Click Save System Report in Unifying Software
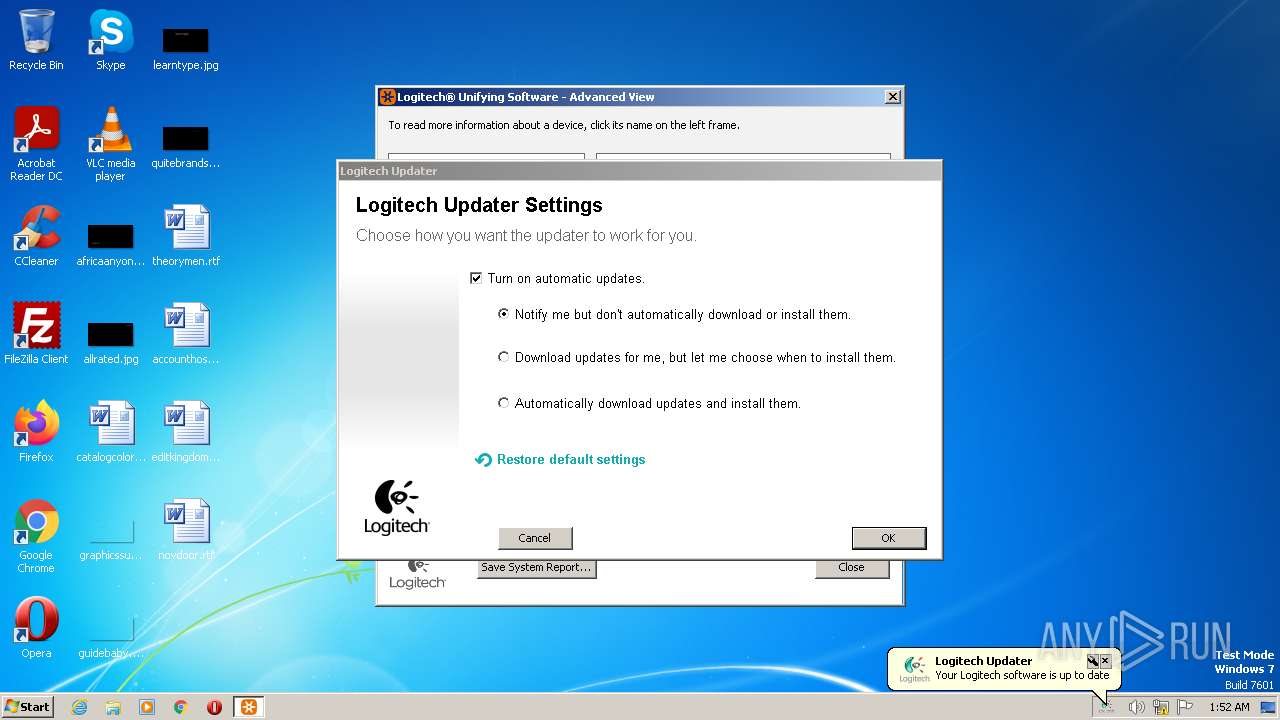Screen dimensions: 1280x720 point(536,567)
